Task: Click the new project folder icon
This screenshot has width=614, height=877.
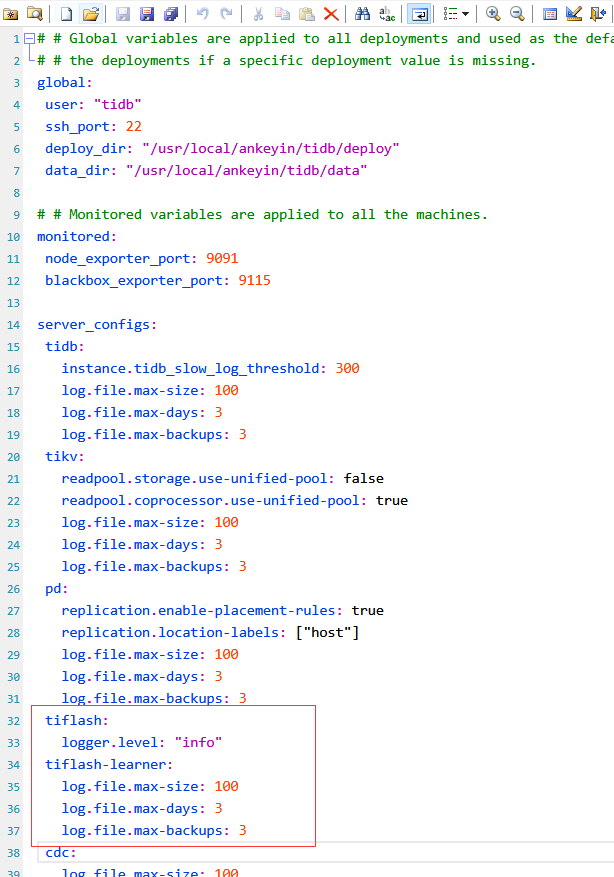Action: 11,13
